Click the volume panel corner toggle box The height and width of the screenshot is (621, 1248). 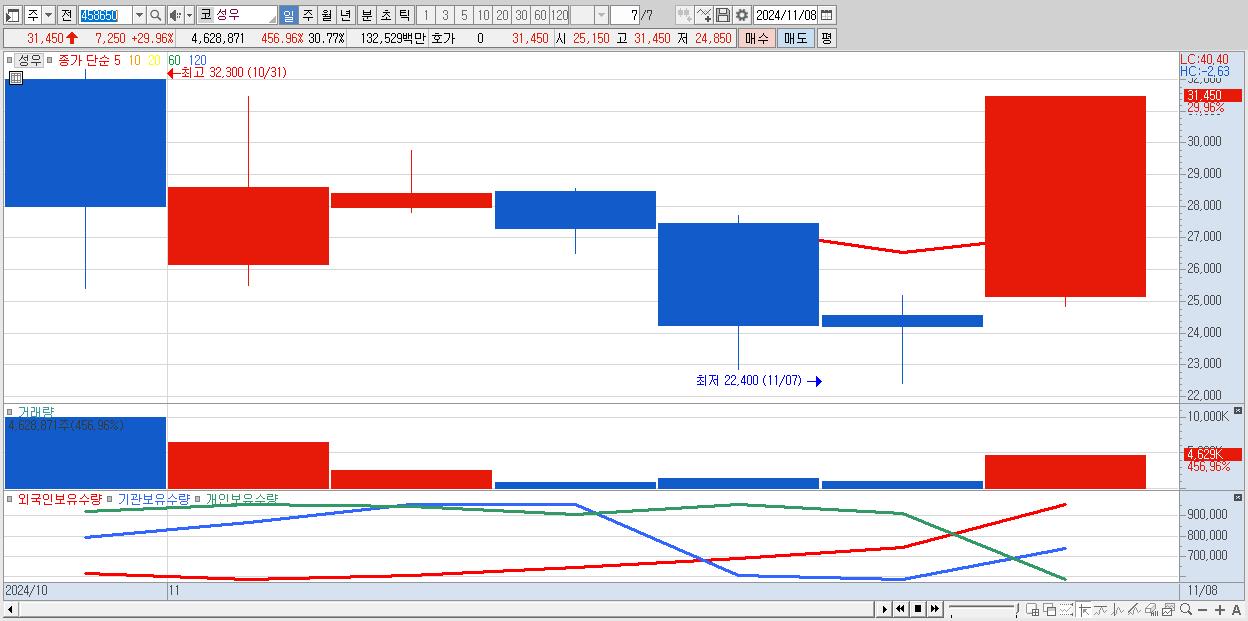(1238, 411)
